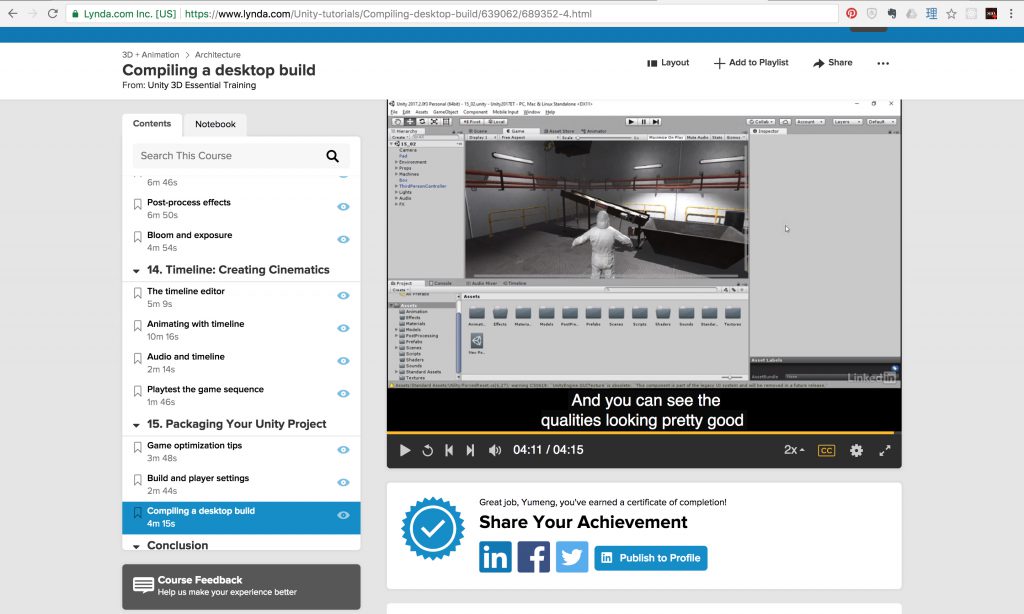Bookmark the Bloom and exposure lesson
1024x614 pixels.
click(137, 237)
